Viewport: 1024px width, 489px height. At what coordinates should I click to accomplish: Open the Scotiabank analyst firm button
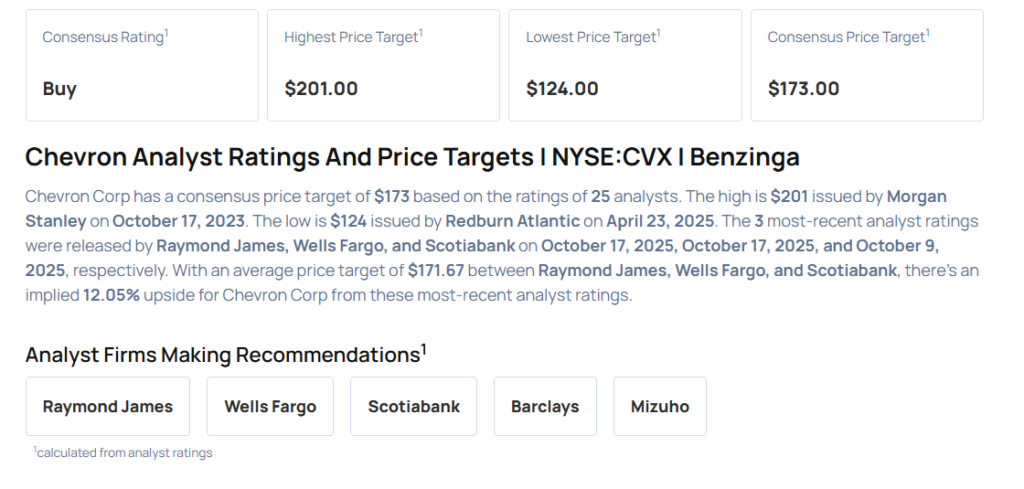[x=414, y=406]
